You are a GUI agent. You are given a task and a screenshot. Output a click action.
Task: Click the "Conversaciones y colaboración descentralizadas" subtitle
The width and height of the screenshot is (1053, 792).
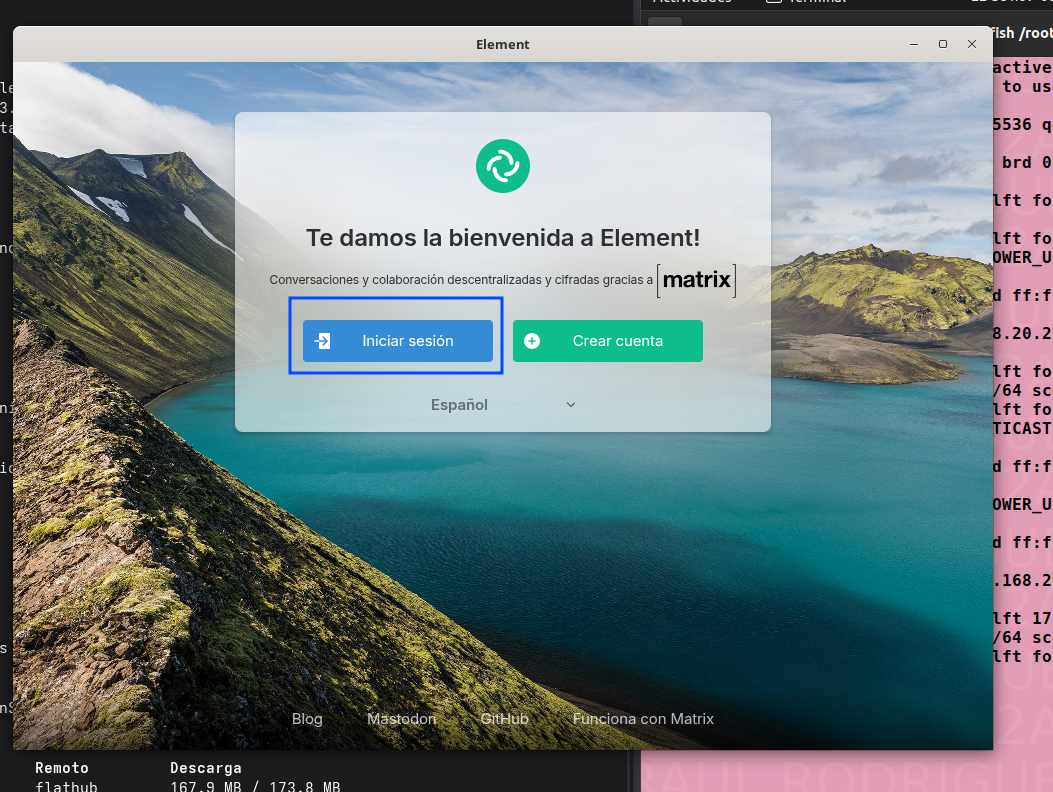461,279
